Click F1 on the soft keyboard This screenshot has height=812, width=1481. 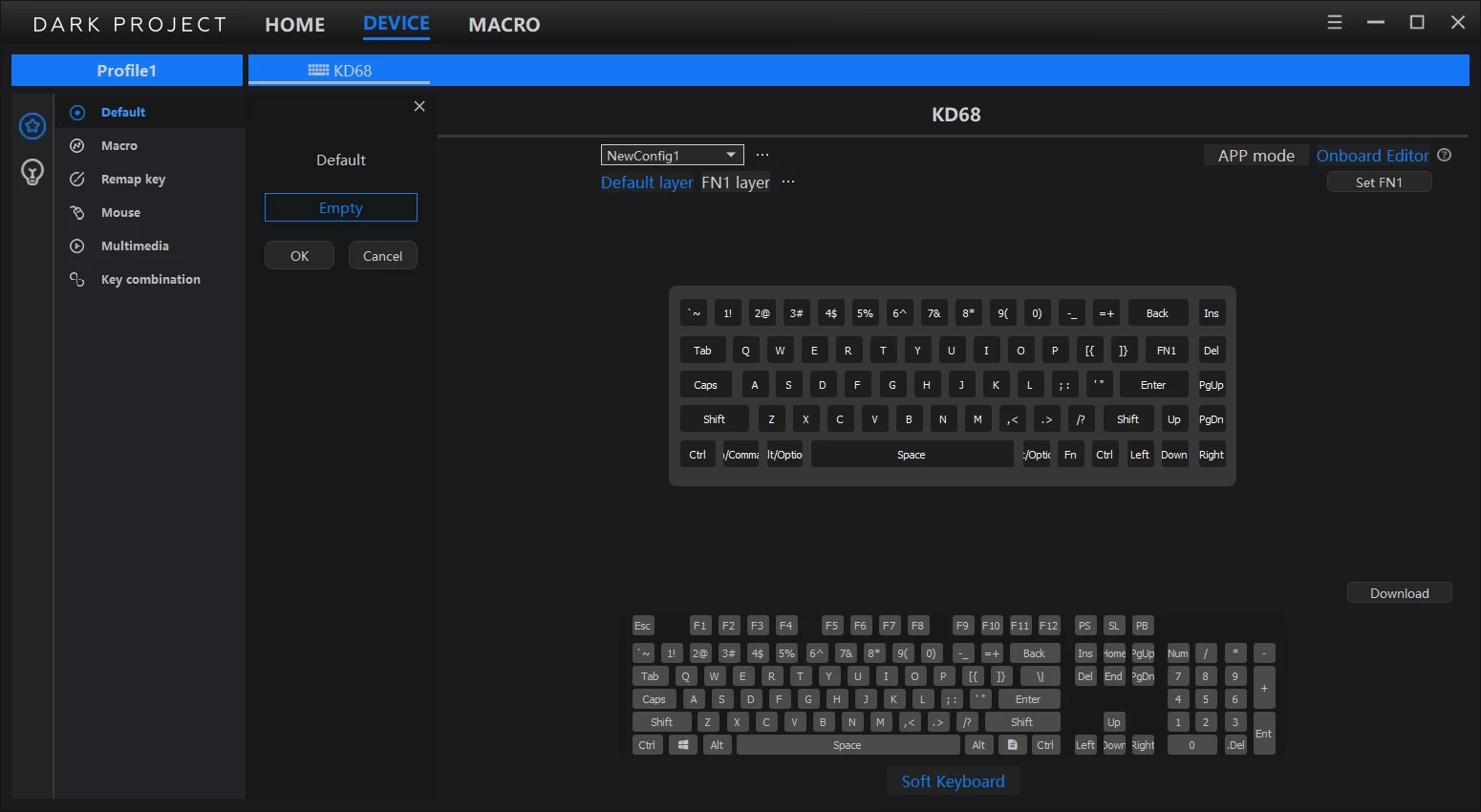tap(700, 626)
